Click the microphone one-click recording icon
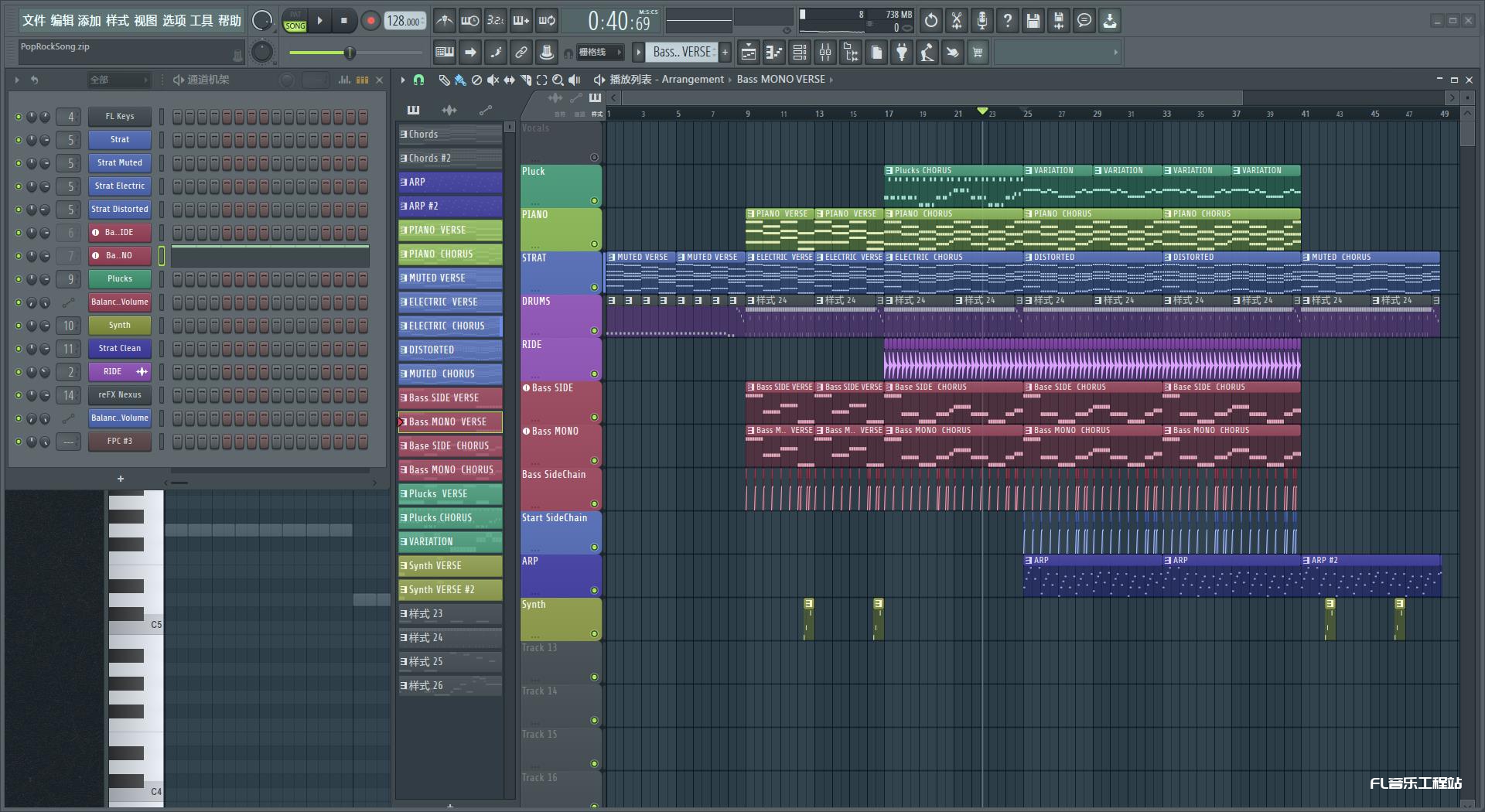The width and height of the screenshot is (1485, 812). (x=982, y=21)
